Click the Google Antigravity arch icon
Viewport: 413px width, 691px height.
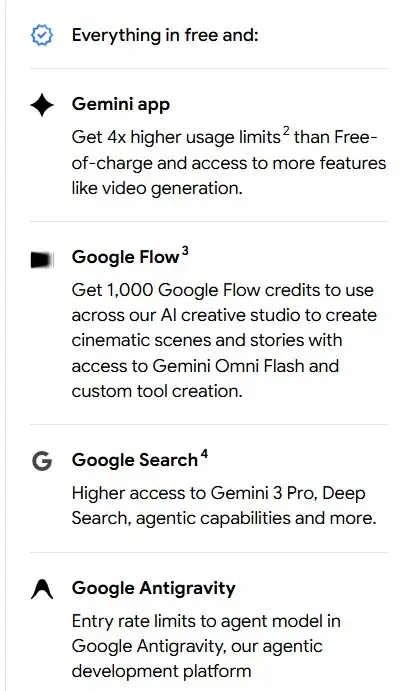click(x=42, y=589)
